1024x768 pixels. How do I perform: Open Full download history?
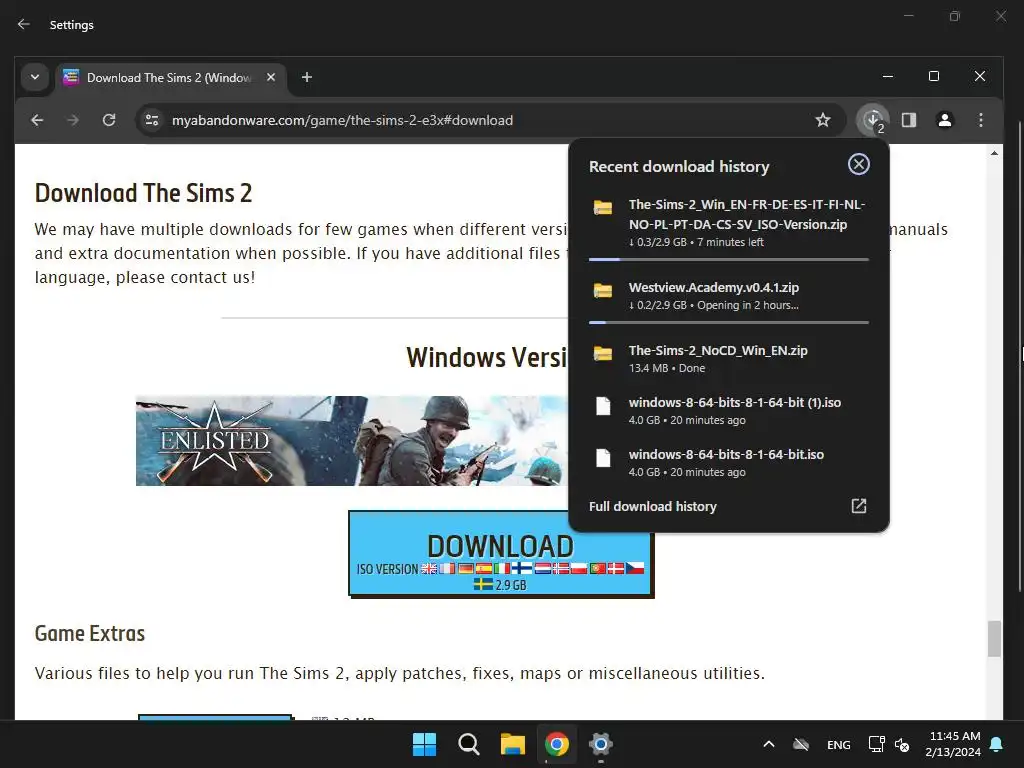652,506
